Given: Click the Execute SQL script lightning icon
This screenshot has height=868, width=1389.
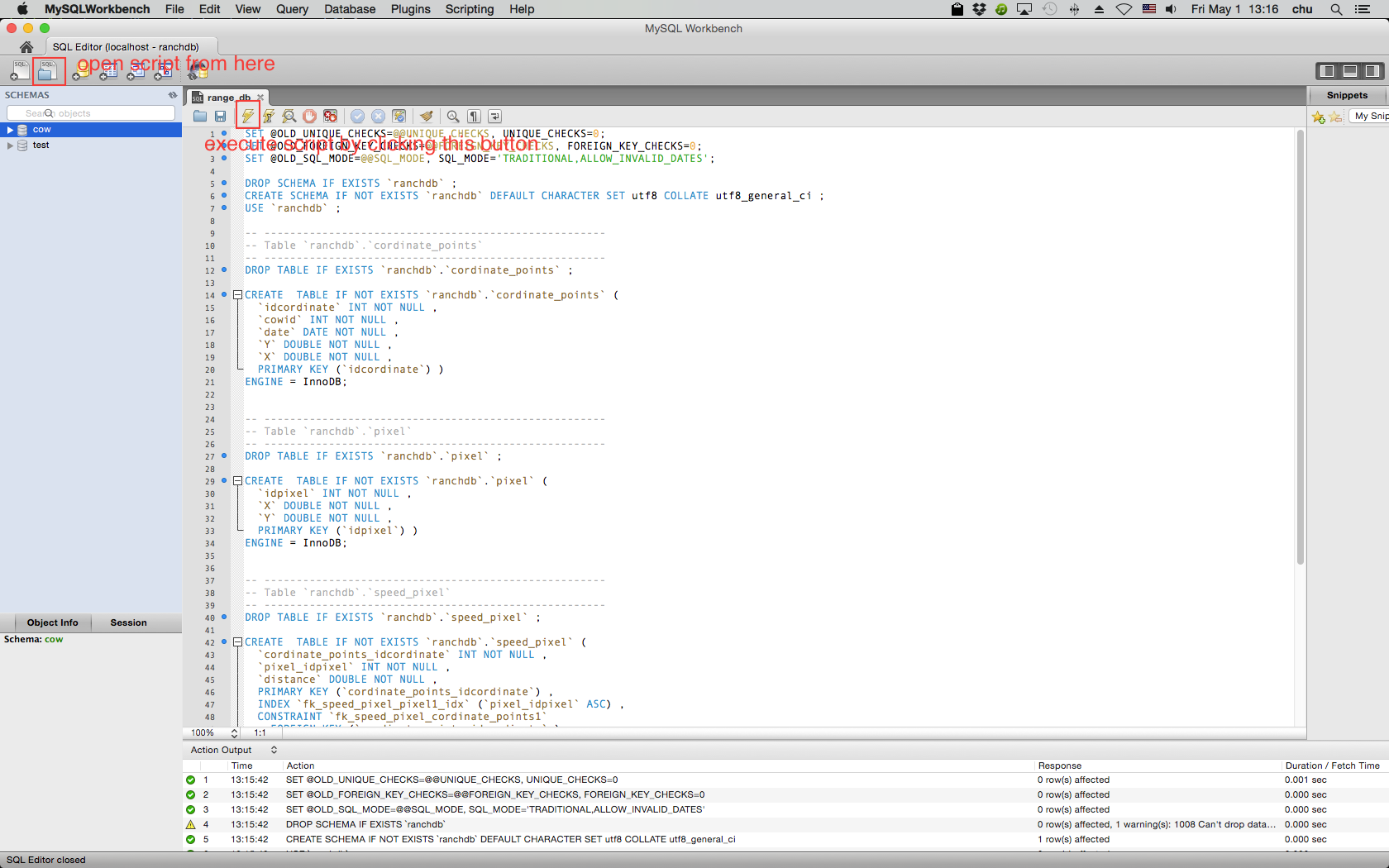Looking at the screenshot, I should tap(247, 116).
